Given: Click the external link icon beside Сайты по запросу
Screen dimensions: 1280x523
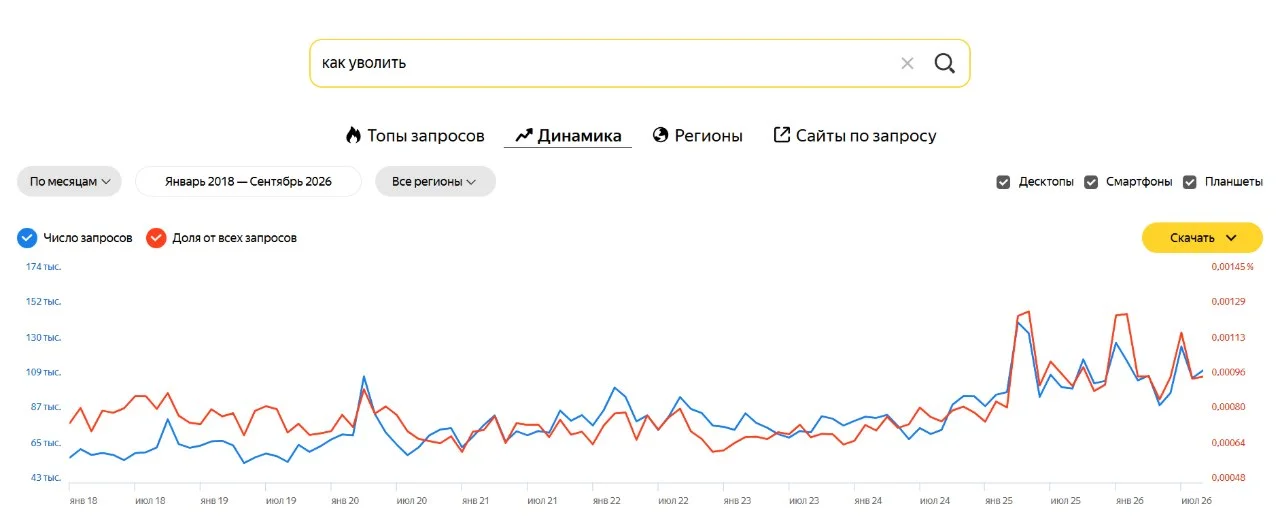Looking at the screenshot, I should 782,135.
